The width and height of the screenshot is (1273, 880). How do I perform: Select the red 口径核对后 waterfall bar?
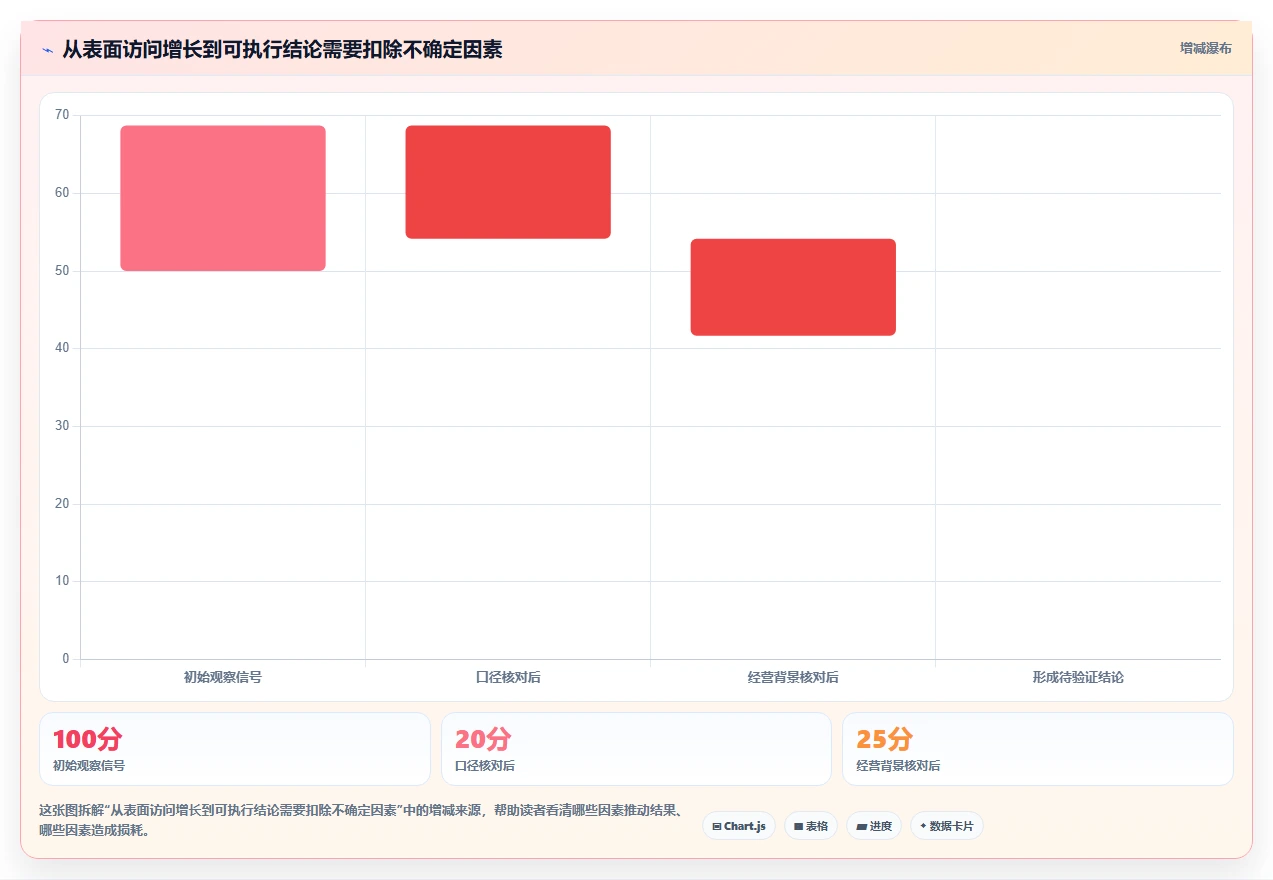click(x=508, y=182)
